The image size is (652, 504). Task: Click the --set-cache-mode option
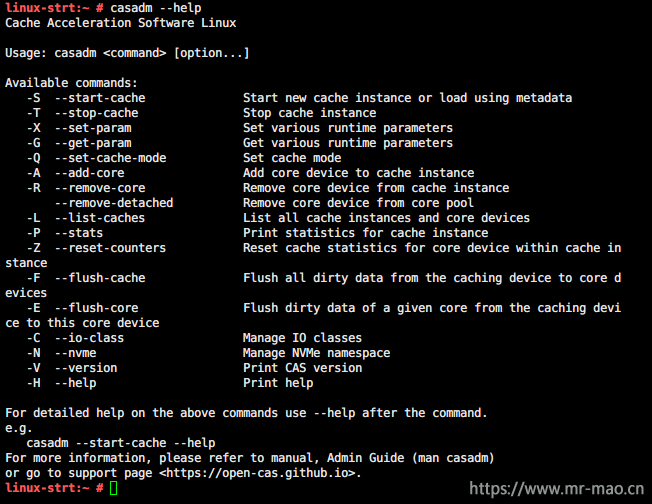click(x=111, y=158)
